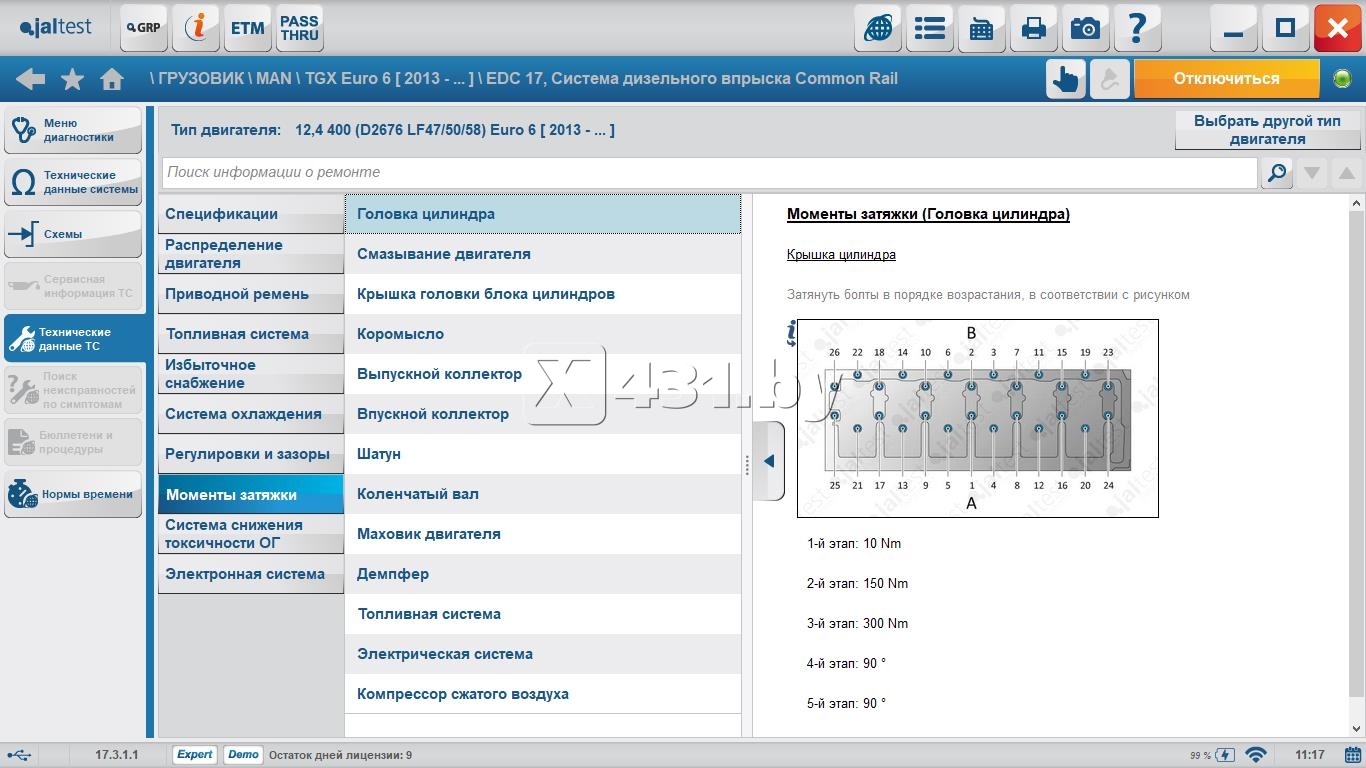
Task: Open the info icon in top toolbar
Action: coord(196,28)
